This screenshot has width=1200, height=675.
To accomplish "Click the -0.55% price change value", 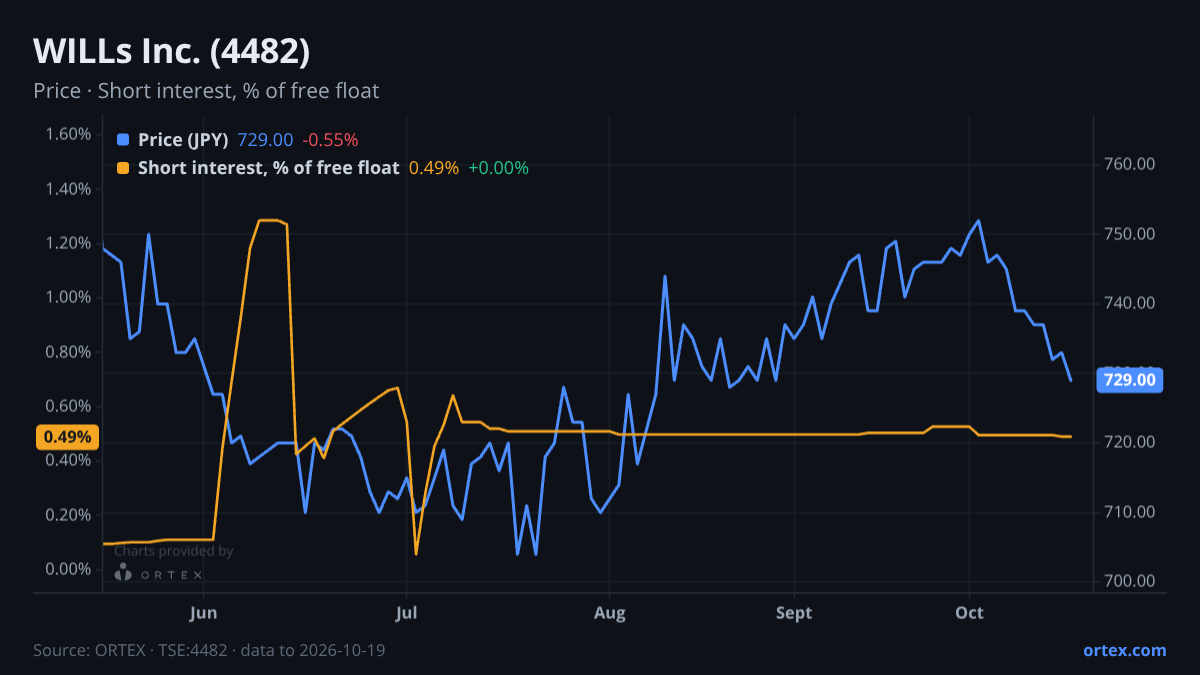I will click(x=330, y=140).
